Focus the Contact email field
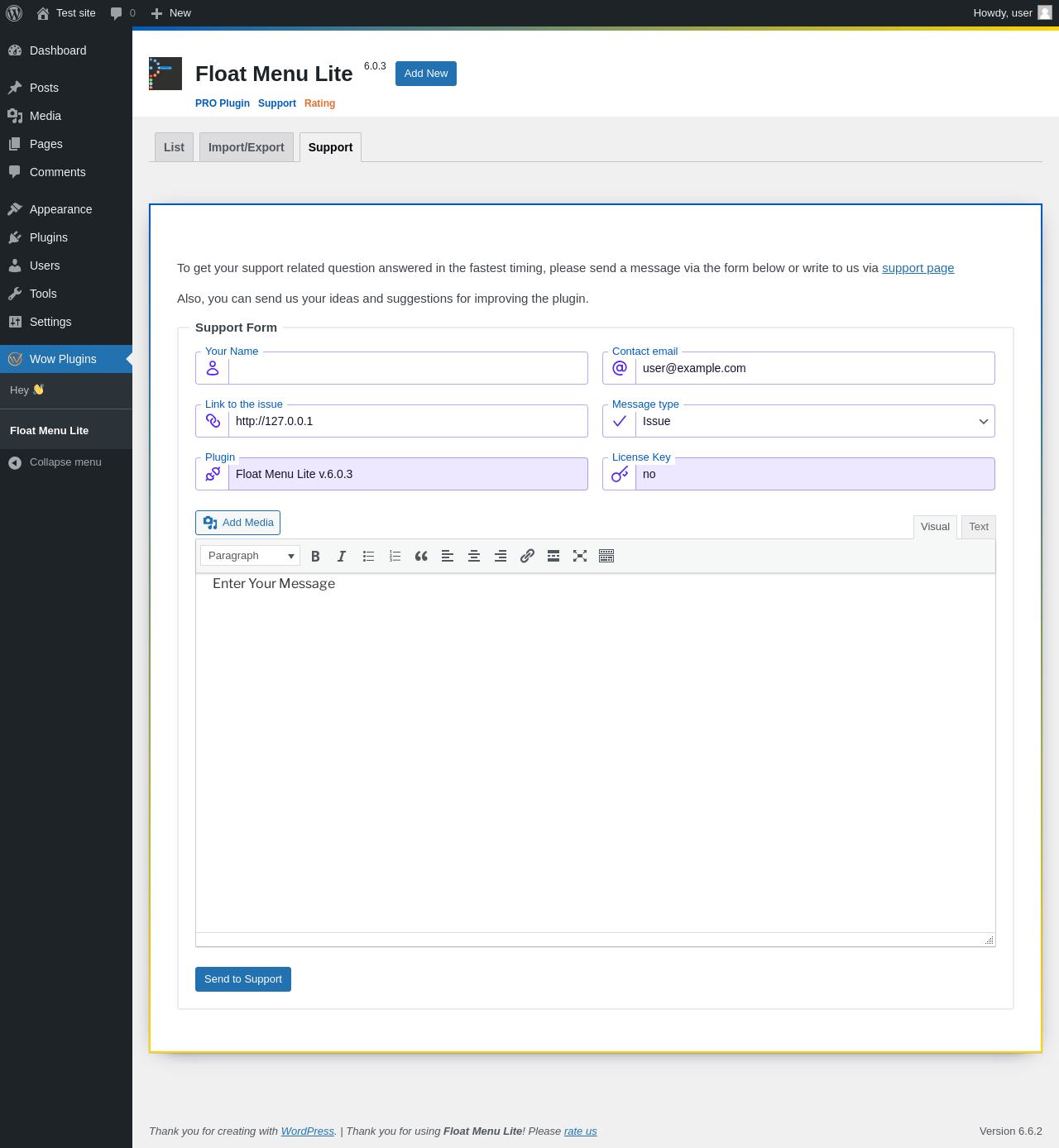This screenshot has width=1059, height=1148. pos(815,368)
